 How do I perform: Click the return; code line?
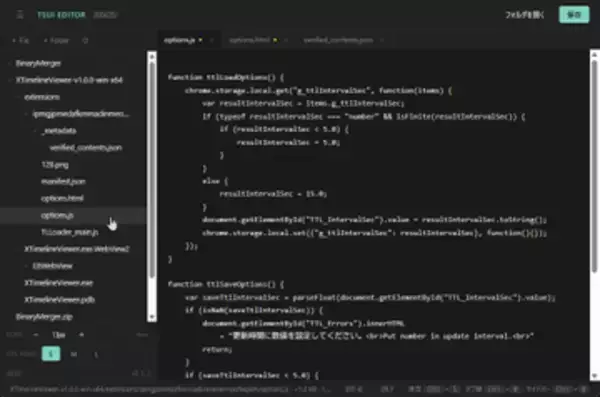pyautogui.click(x=217, y=350)
